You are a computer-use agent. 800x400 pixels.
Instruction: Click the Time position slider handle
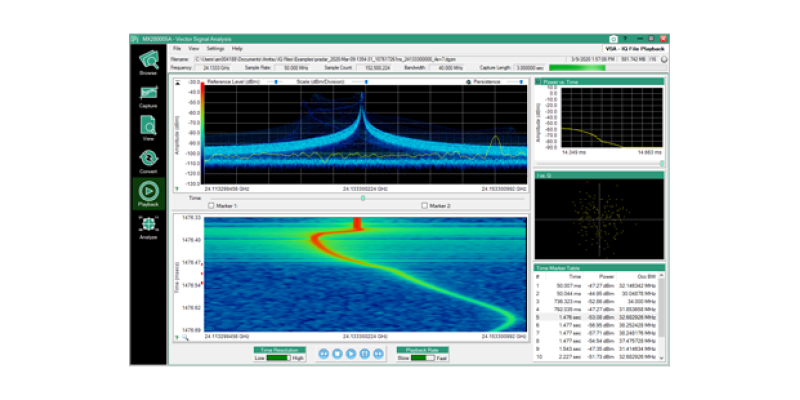click(363, 198)
